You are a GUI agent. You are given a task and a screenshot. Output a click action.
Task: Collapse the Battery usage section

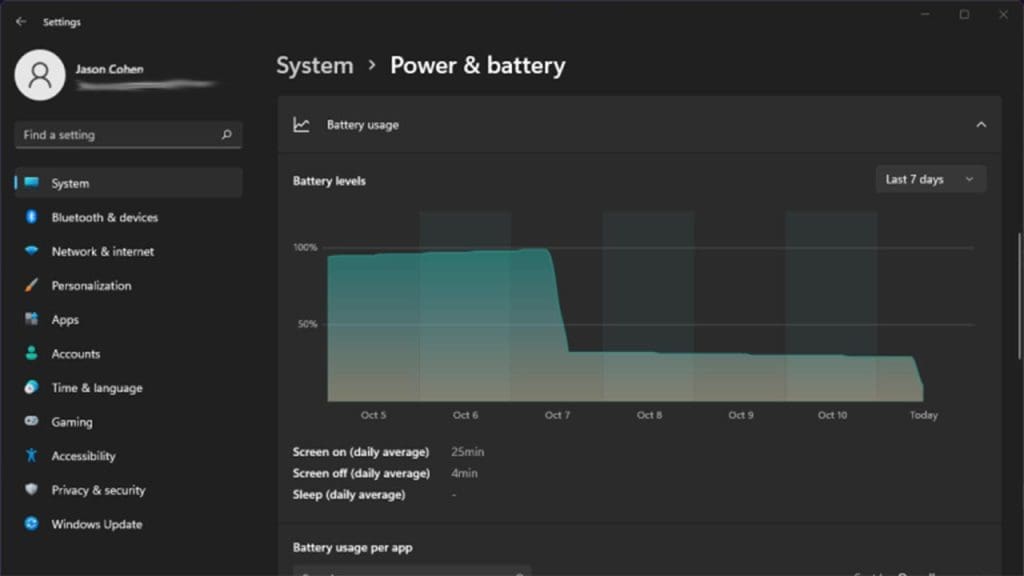point(981,124)
